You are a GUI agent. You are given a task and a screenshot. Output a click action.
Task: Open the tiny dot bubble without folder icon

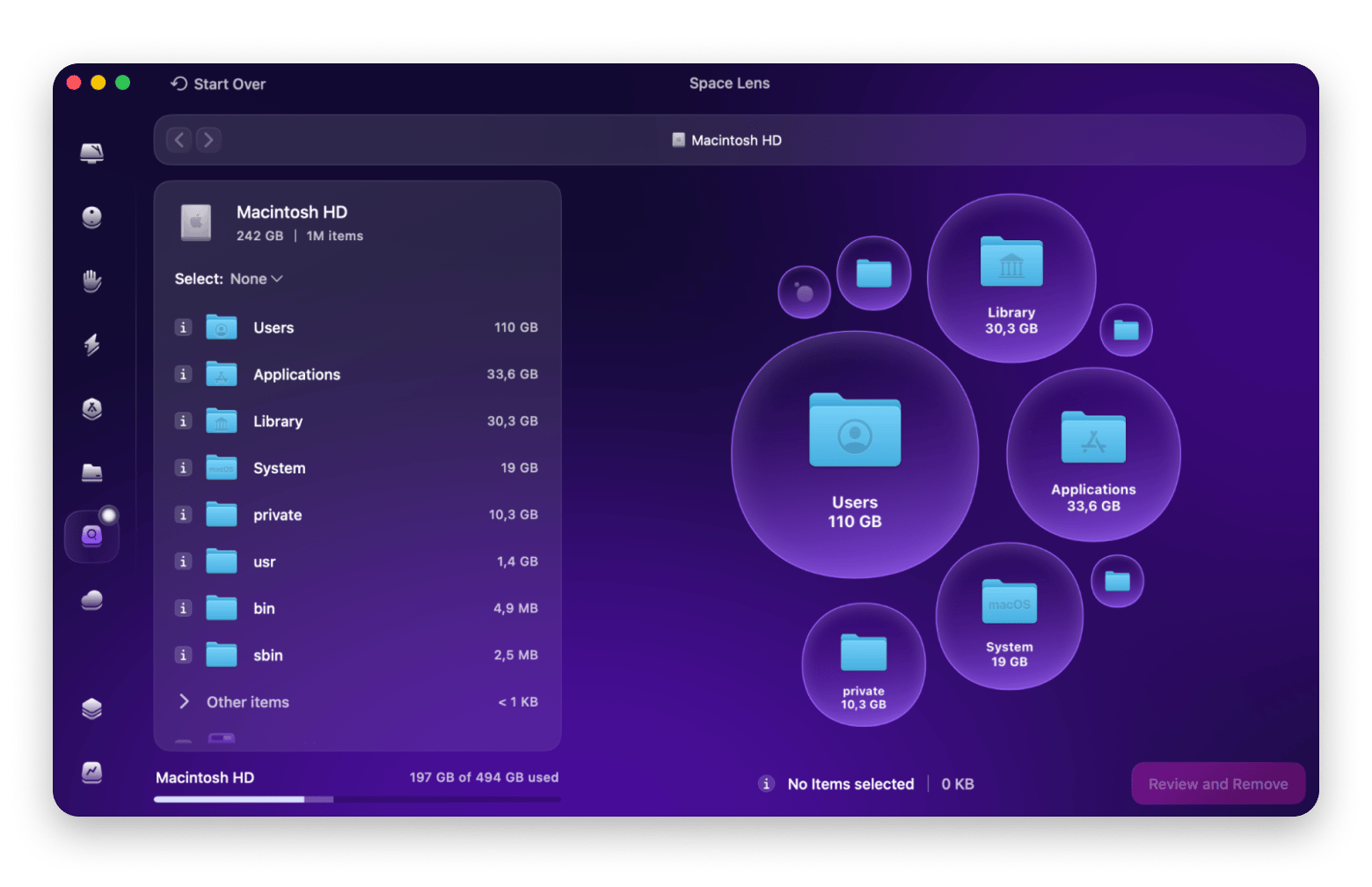804,292
